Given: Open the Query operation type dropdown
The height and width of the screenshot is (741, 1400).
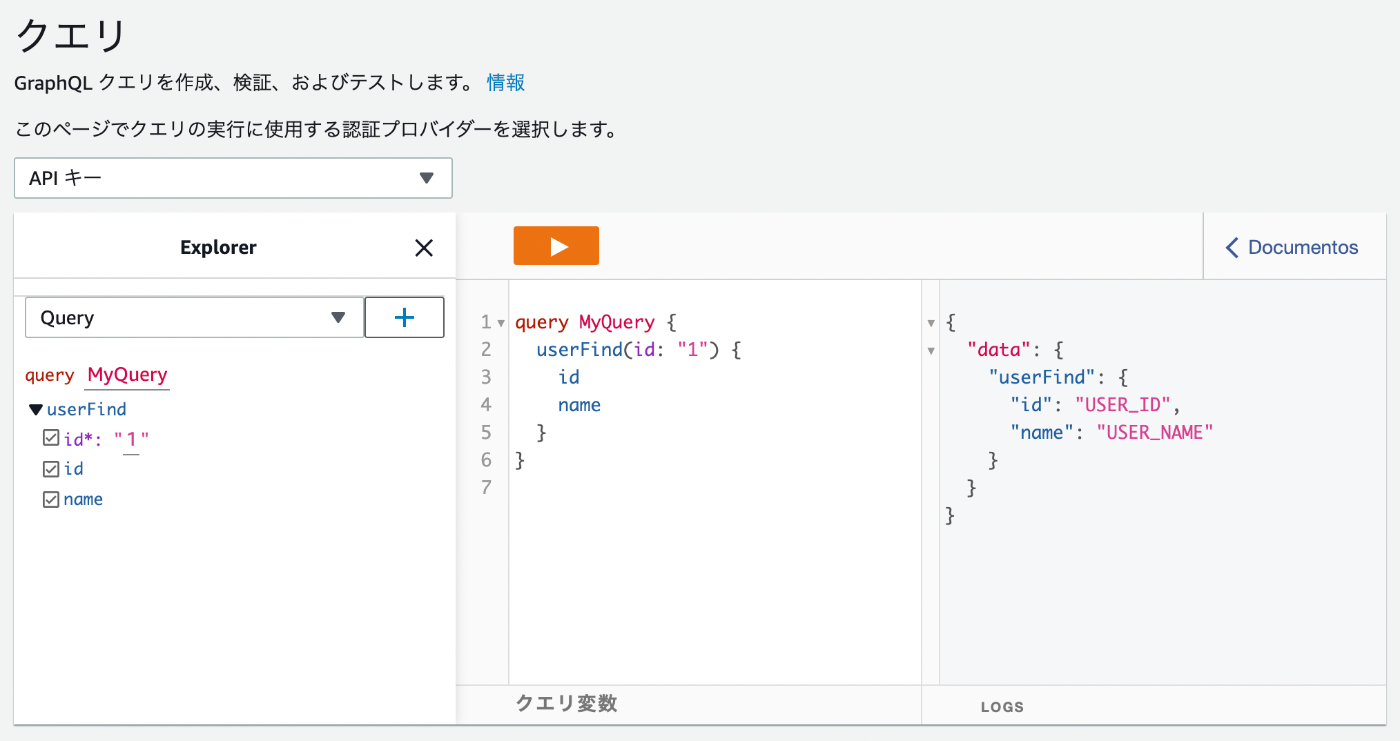Looking at the screenshot, I should tap(194, 318).
